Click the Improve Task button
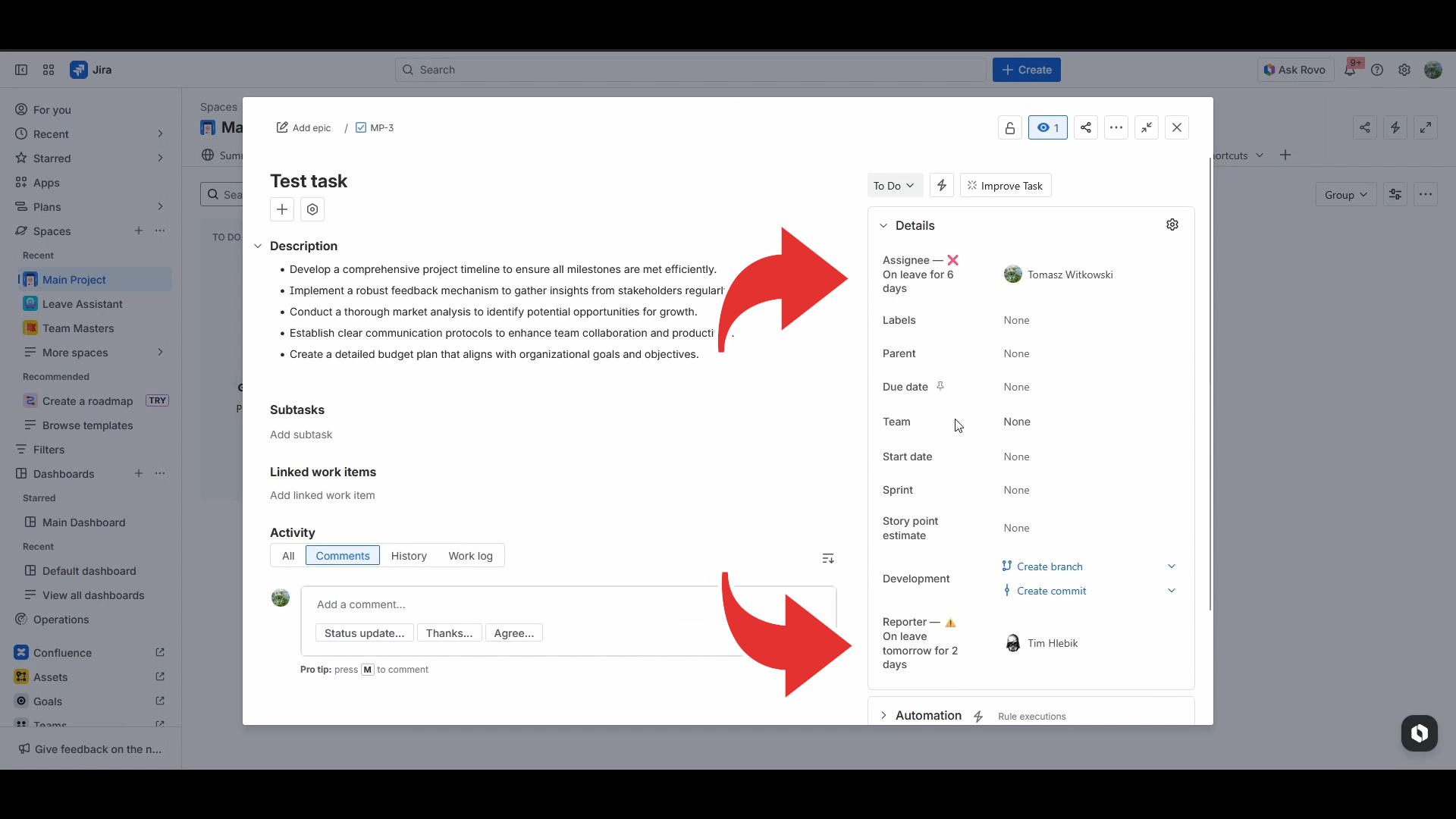 tap(1005, 185)
